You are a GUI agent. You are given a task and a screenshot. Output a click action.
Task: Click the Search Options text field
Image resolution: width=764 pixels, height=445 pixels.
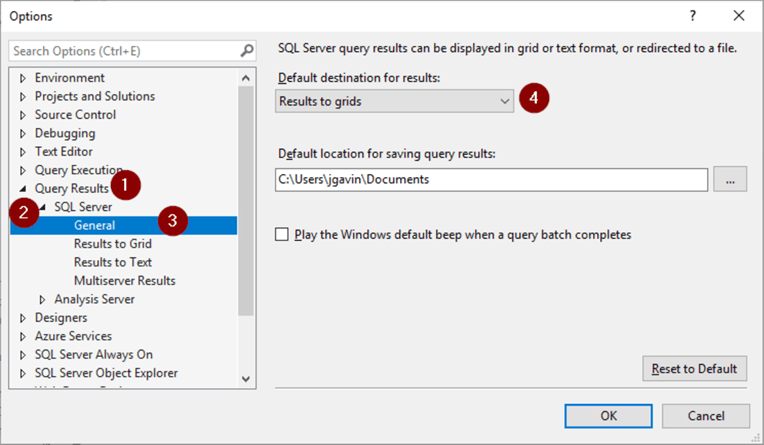click(120, 50)
